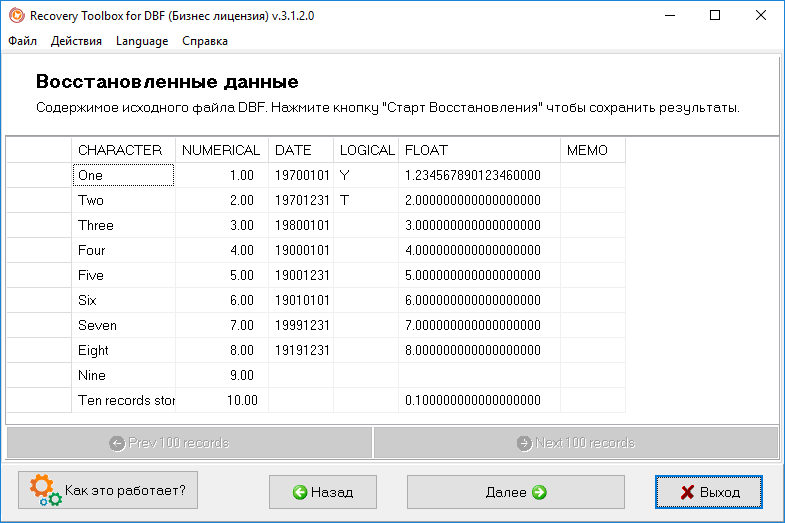Select the FLOAT column header
Image resolution: width=785 pixels, height=523 pixels.
[480, 150]
